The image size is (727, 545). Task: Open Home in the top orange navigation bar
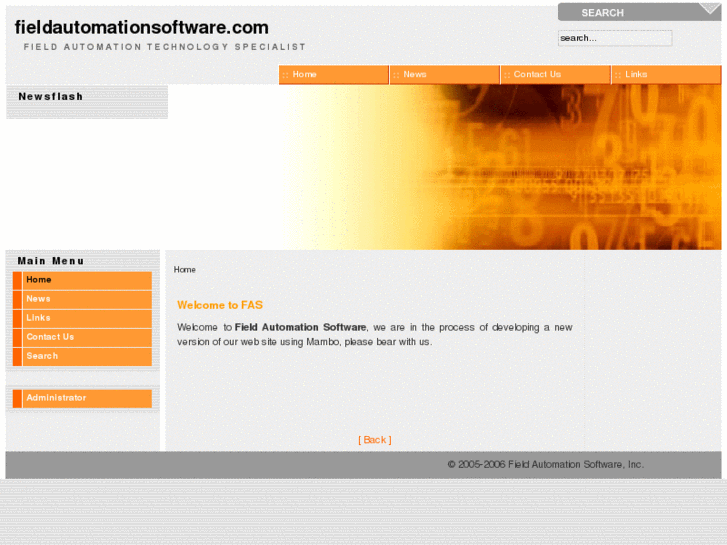click(x=333, y=75)
